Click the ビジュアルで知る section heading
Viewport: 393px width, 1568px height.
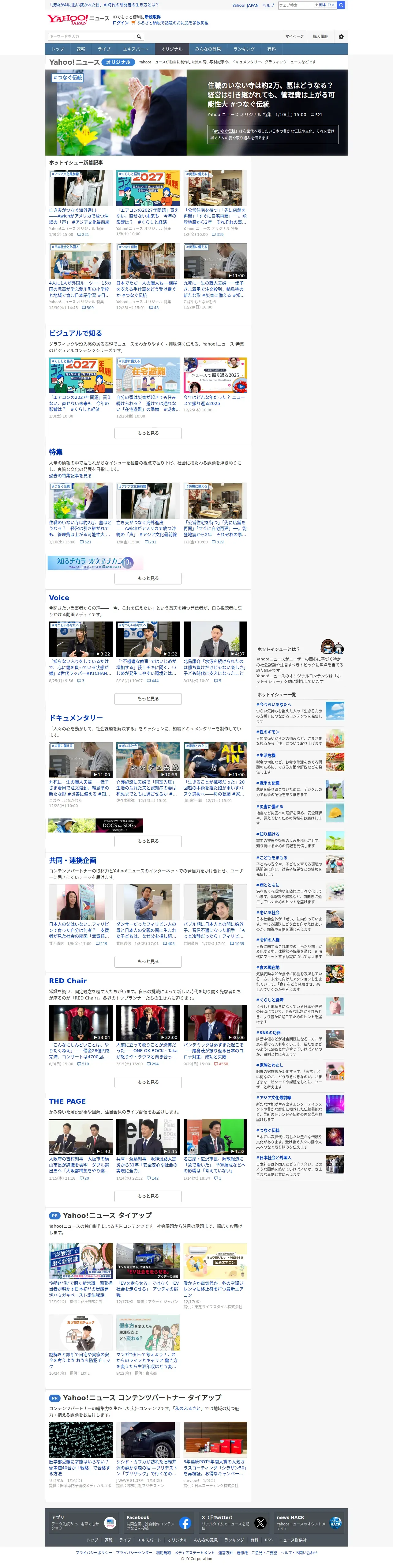pyautogui.click(x=75, y=334)
